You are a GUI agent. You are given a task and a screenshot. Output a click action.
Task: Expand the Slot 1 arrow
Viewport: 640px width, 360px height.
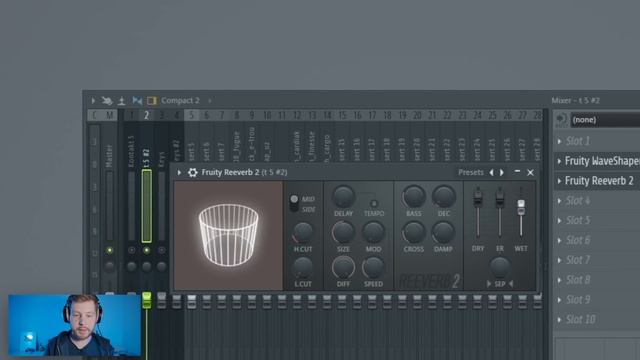(x=560, y=141)
